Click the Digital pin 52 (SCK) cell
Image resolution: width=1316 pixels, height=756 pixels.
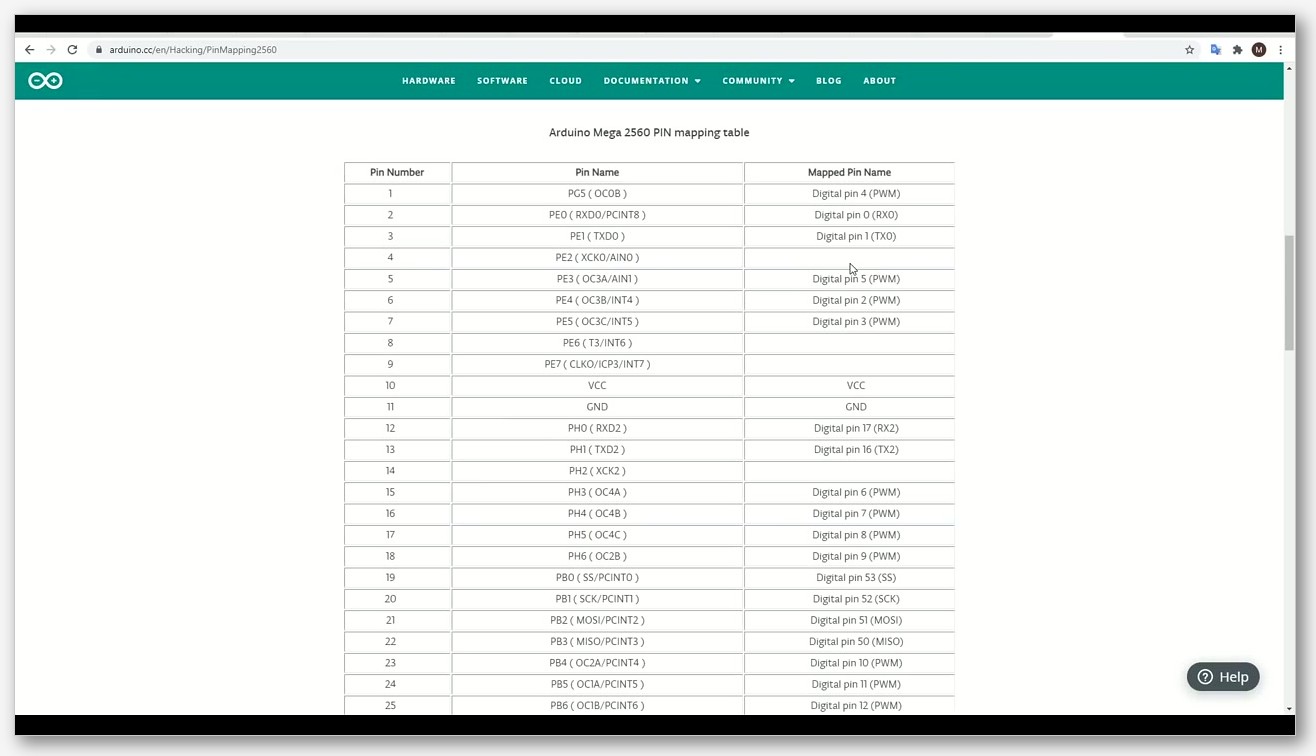coord(849,599)
